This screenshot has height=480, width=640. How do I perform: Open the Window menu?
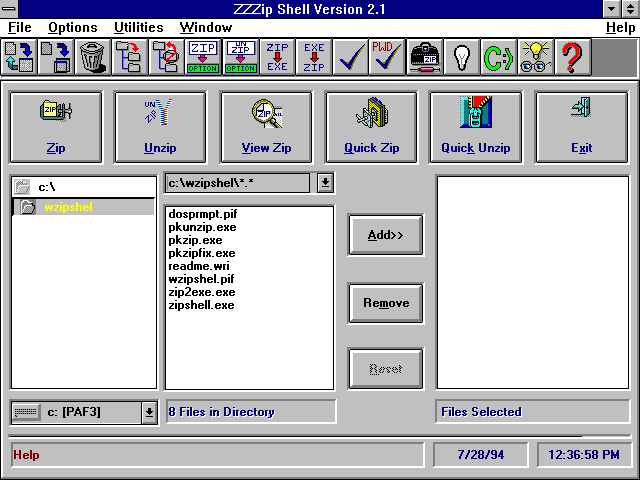pos(206,28)
